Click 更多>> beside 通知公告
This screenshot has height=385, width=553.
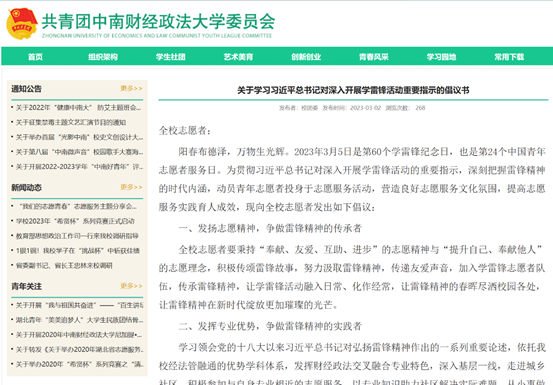(x=131, y=88)
